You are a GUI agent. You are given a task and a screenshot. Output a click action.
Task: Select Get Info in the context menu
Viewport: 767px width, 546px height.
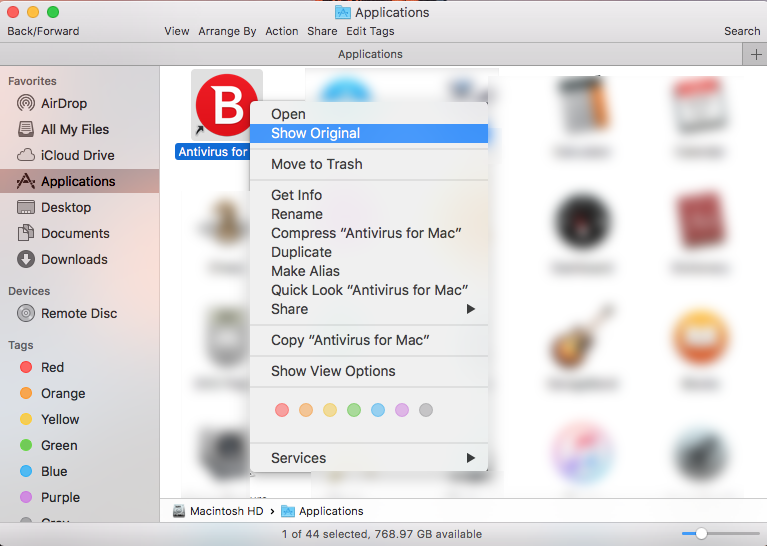point(369,195)
